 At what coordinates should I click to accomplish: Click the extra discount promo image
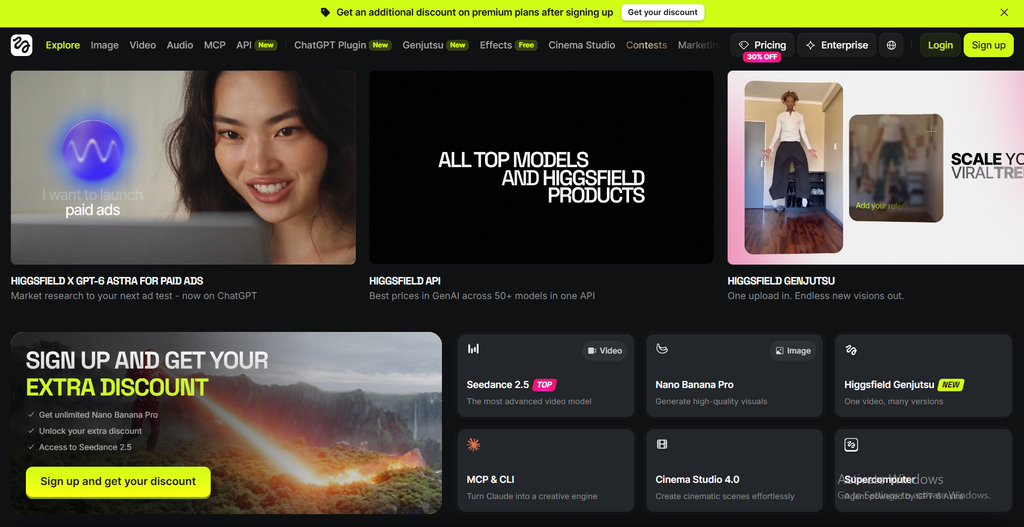click(227, 423)
